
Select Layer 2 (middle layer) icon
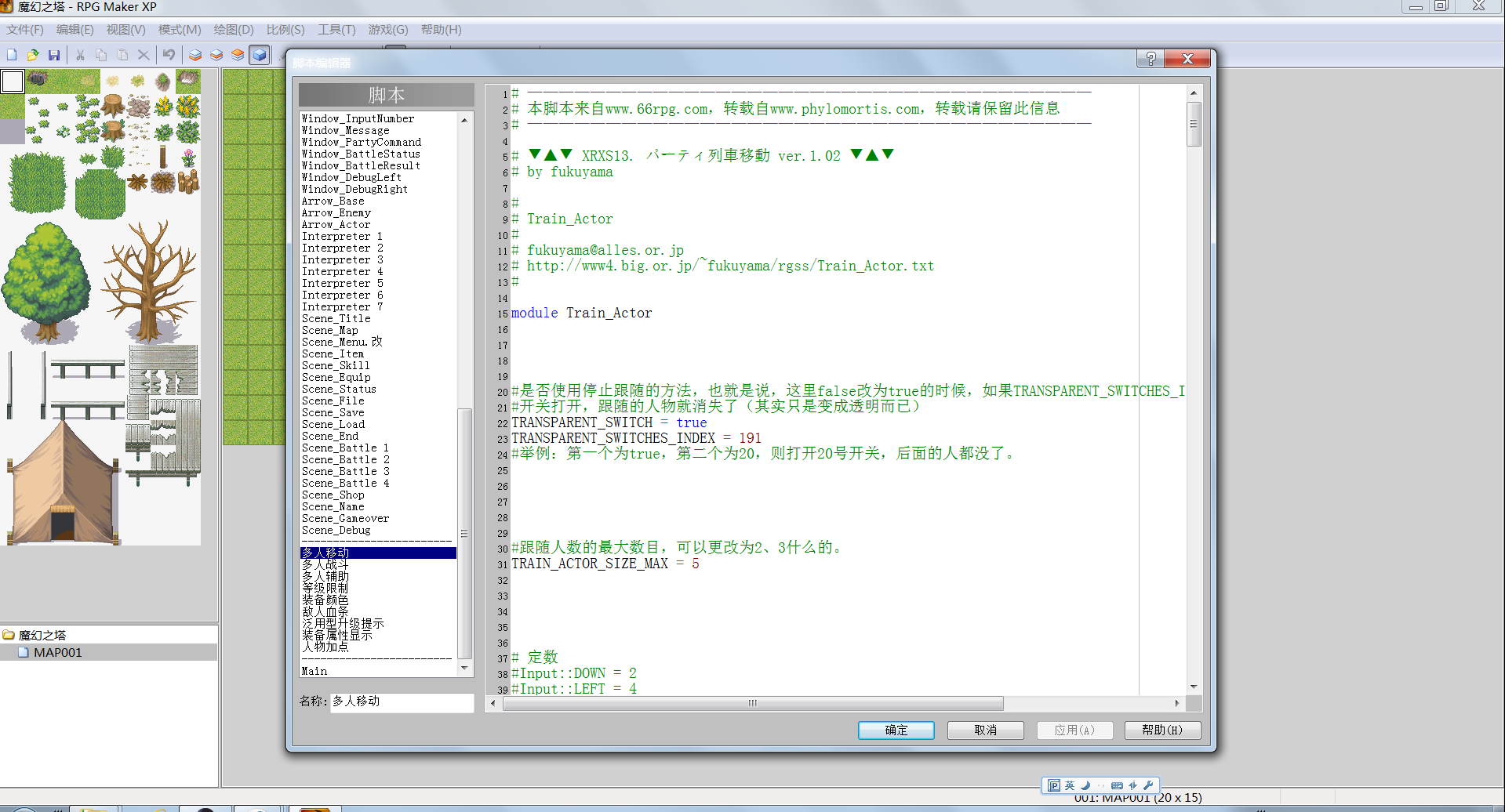216,55
